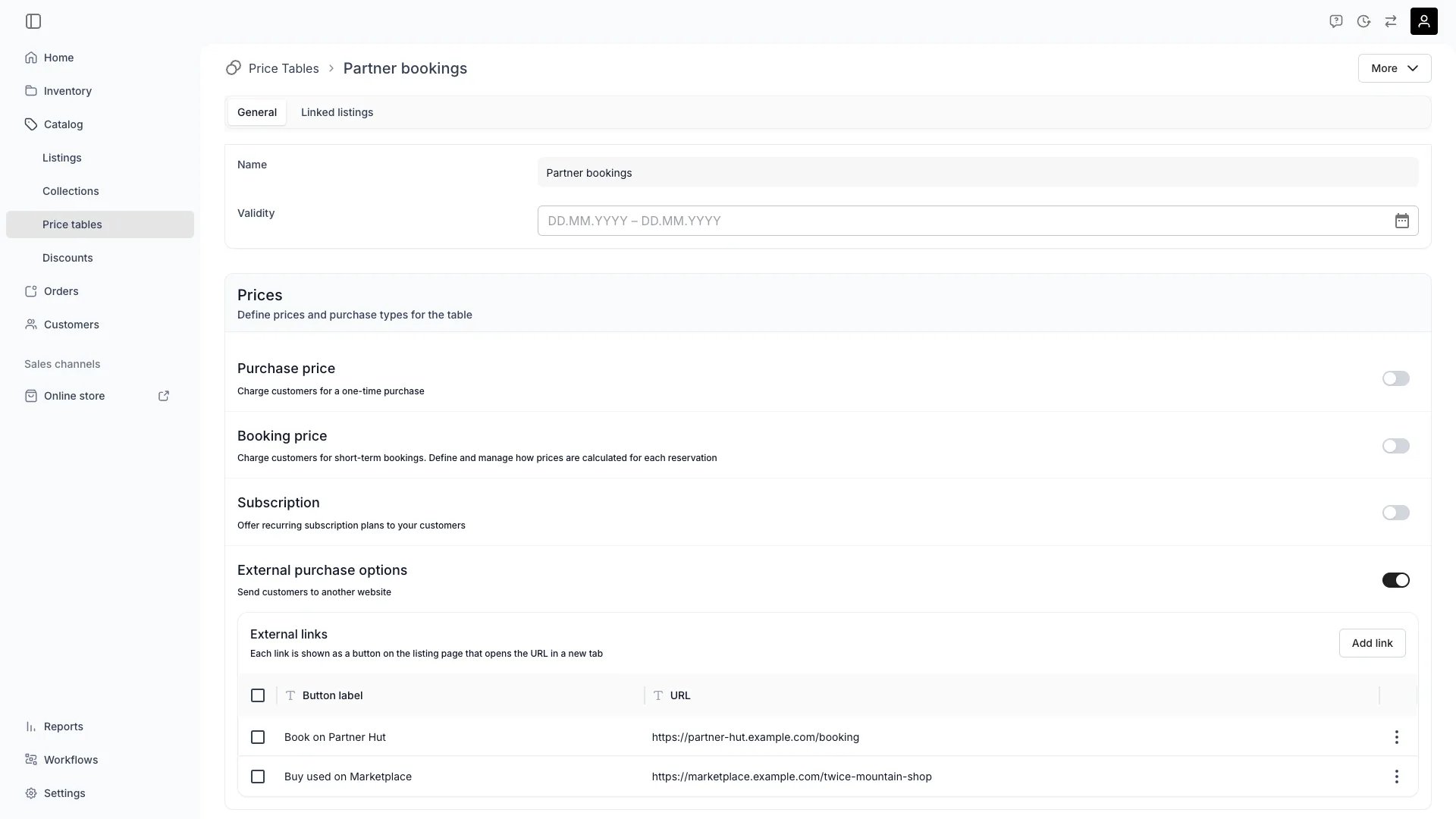Check the Buy used on Marketplace row
1456x819 pixels.
(258, 777)
